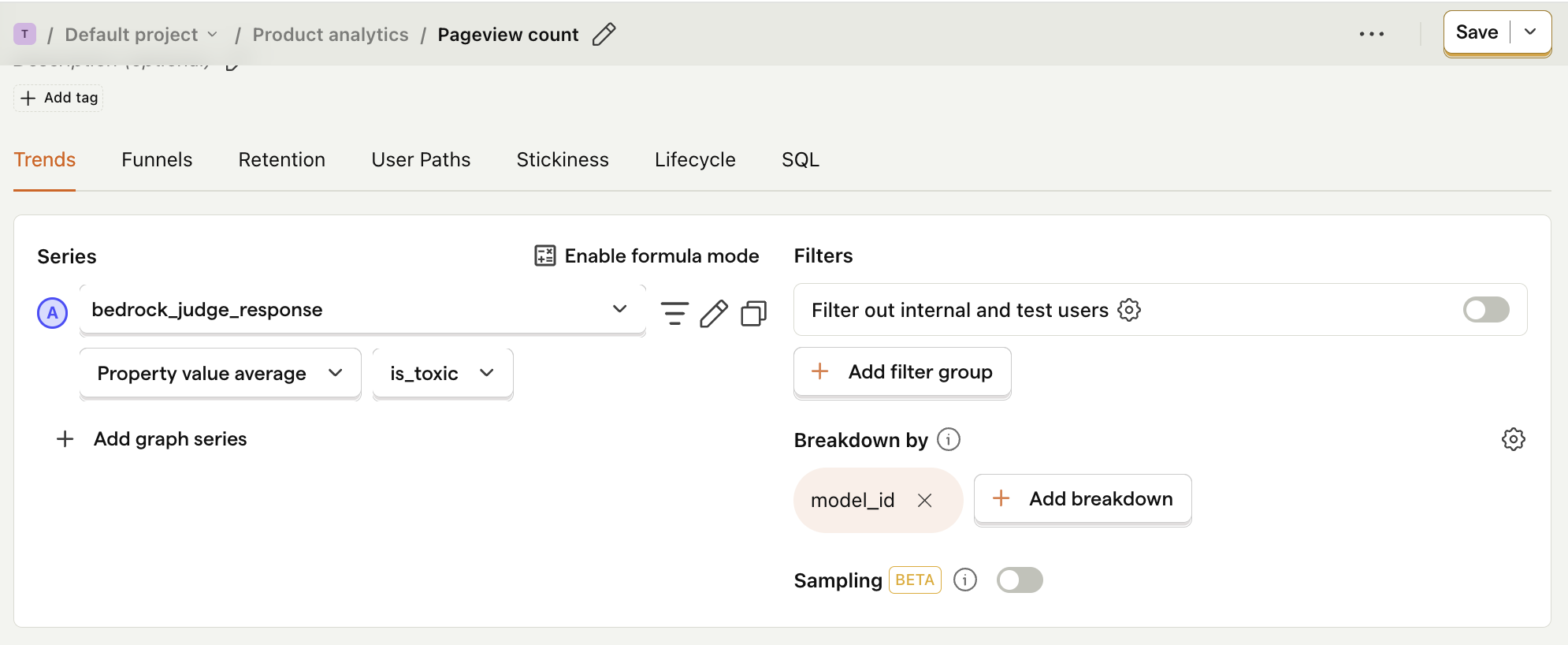Go to Product analytics breadcrumb
Screen dimensions: 1568x645
[x=330, y=35]
